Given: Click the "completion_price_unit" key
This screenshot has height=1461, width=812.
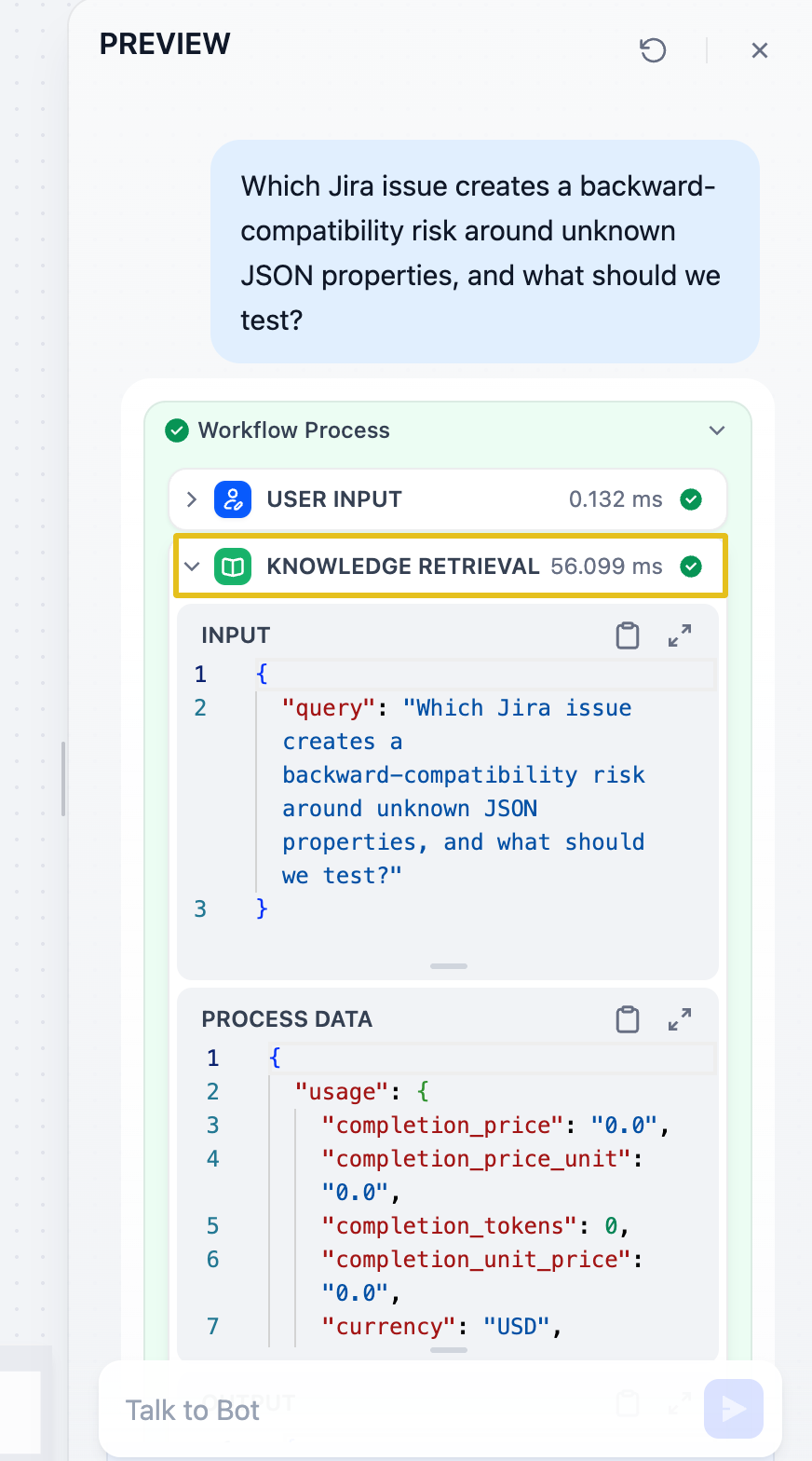Looking at the screenshot, I should pyautogui.click(x=477, y=1159).
